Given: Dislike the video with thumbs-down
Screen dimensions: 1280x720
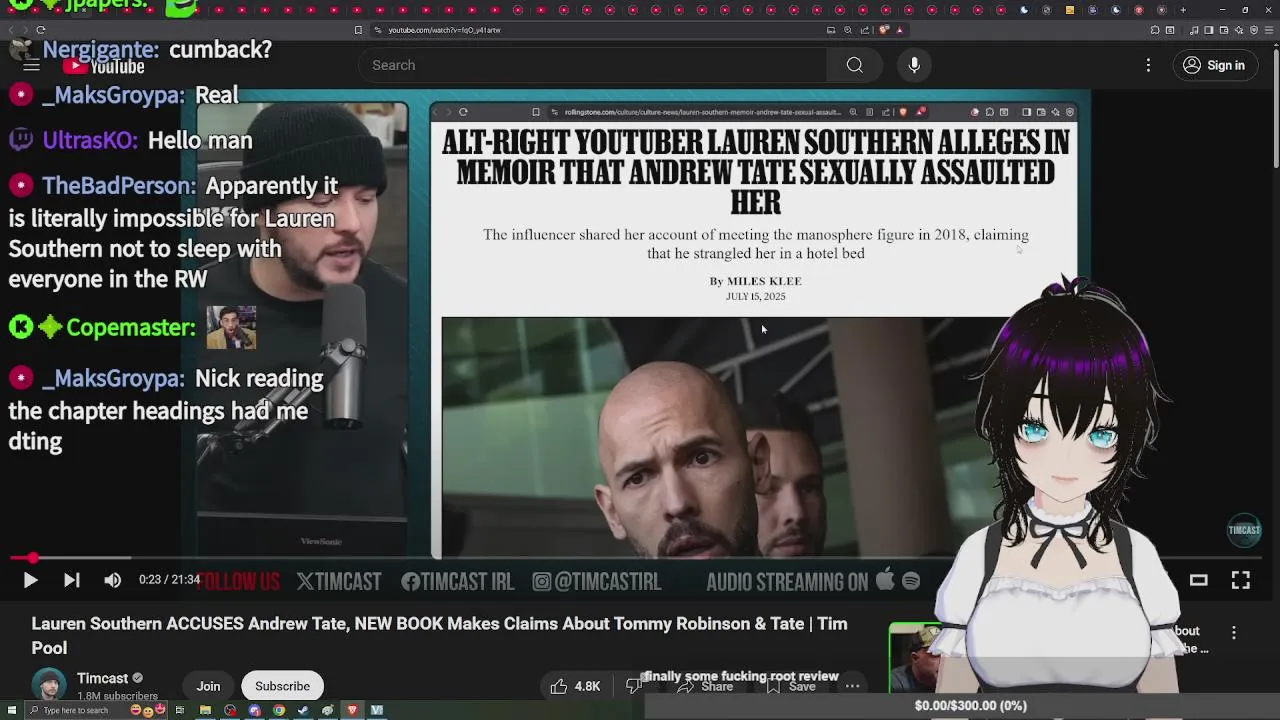Looking at the screenshot, I should [x=633, y=686].
